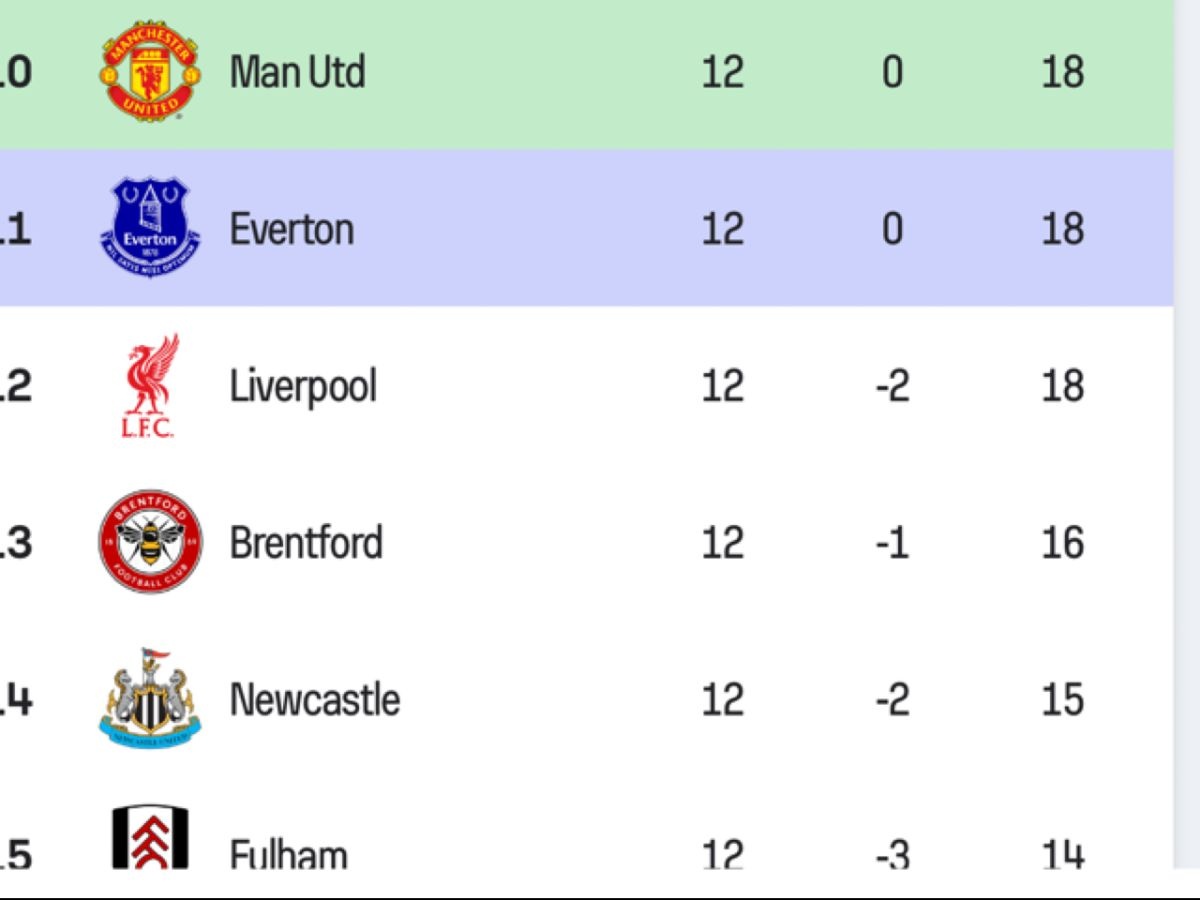Image resolution: width=1200 pixels, height=900 pixels.
Task: Click Newcastle's 15 points value
Action: pyautogui.click(x=1062, y=699)
